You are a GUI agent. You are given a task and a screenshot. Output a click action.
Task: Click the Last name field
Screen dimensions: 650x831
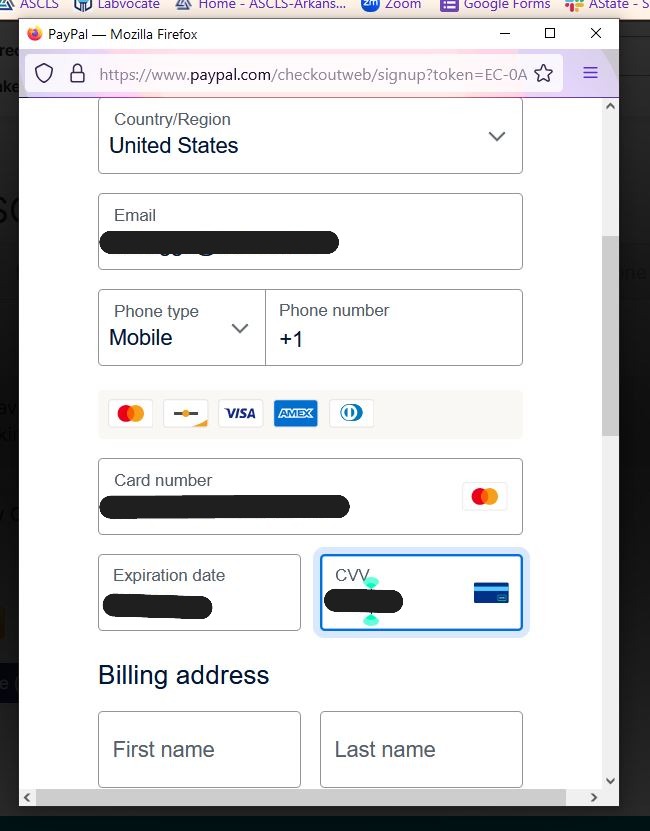[421, 749]
